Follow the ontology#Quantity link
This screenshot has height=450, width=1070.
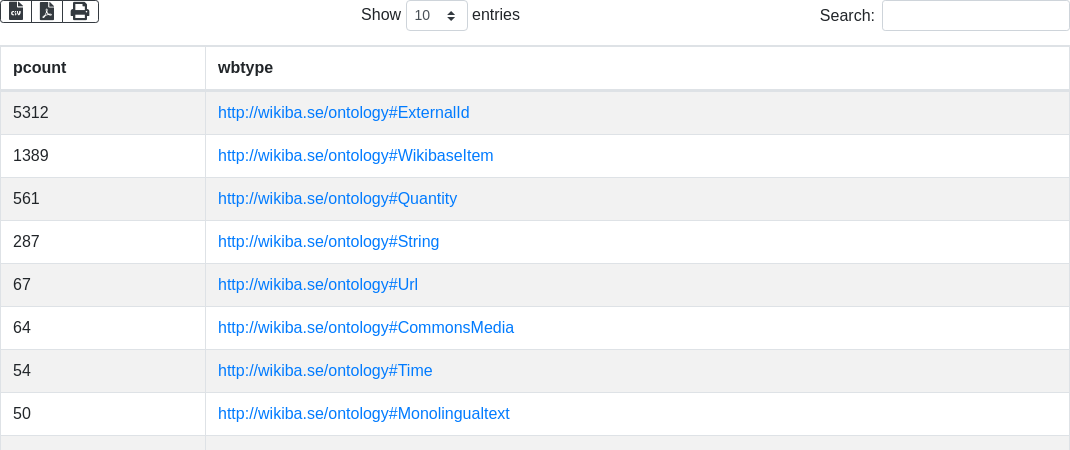337,199
